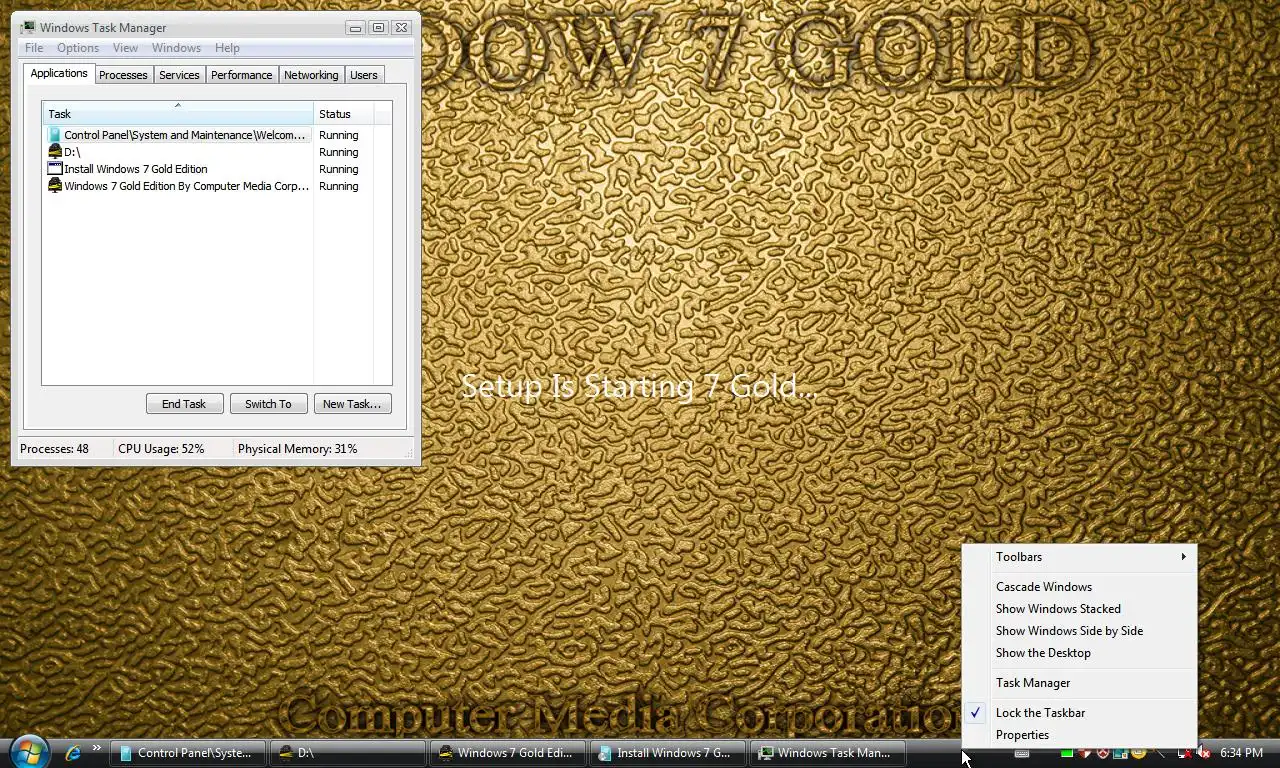Viewport: 1280px width, 768px height.
Task: Click CPU Usage: 52% status entry
Action: point(161,449)
